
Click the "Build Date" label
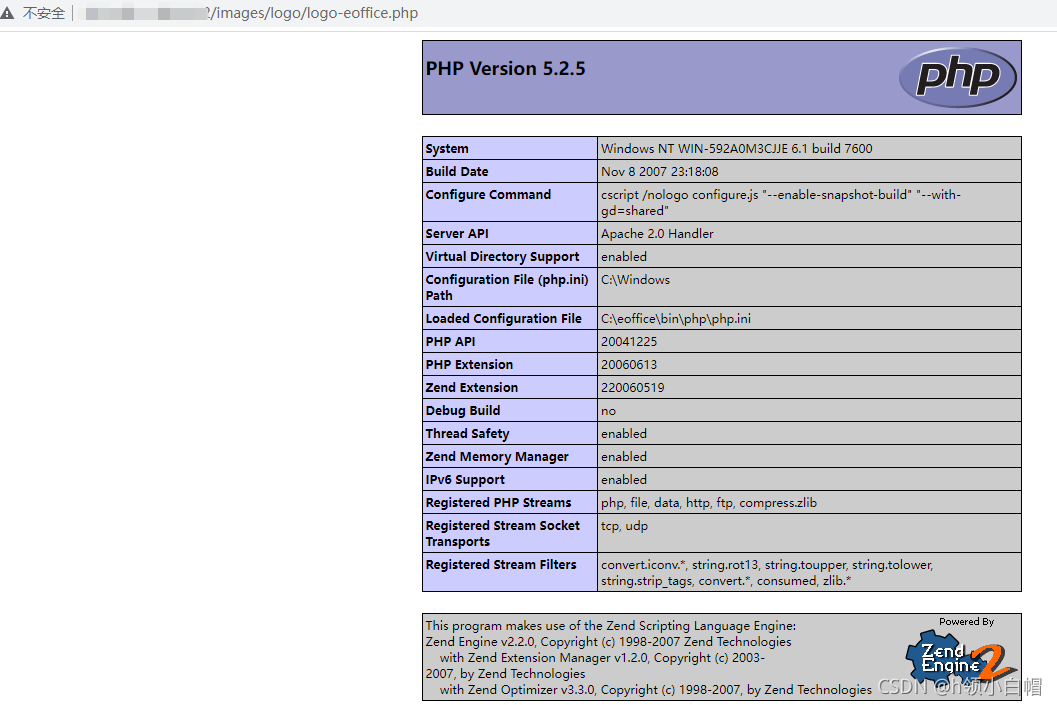pyautogui.click(x=457, y=171)
